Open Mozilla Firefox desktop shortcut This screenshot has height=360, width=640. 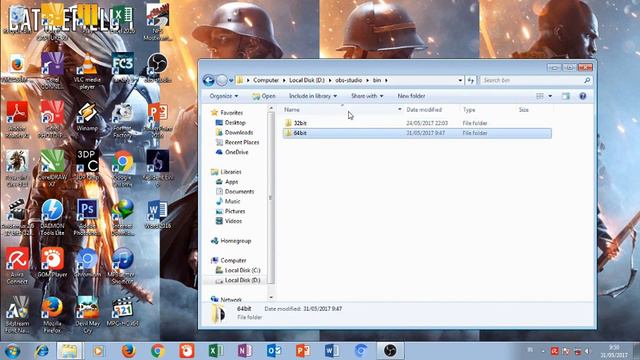point(52,314)
